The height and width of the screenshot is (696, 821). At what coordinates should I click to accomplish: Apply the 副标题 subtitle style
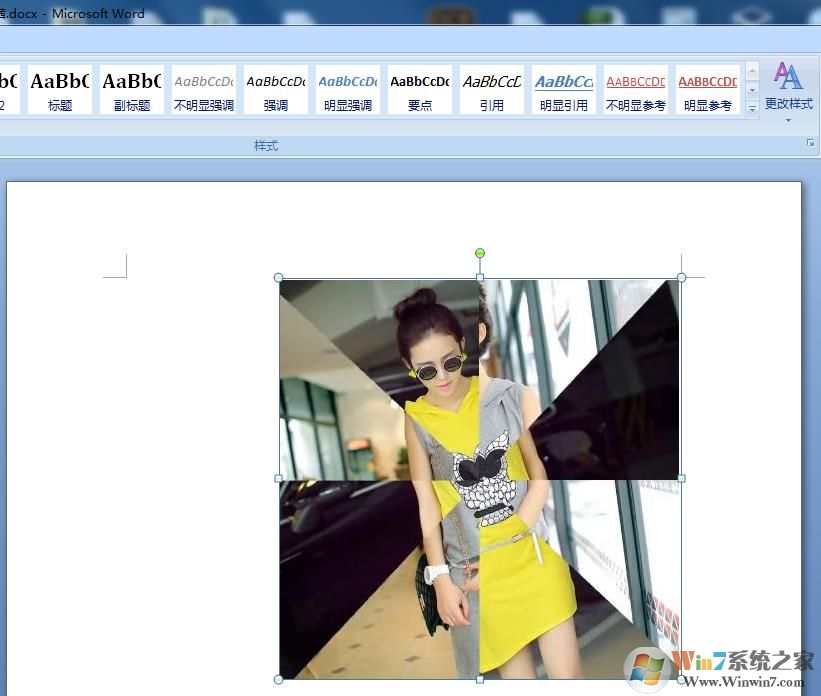click(x=131, y=88)
